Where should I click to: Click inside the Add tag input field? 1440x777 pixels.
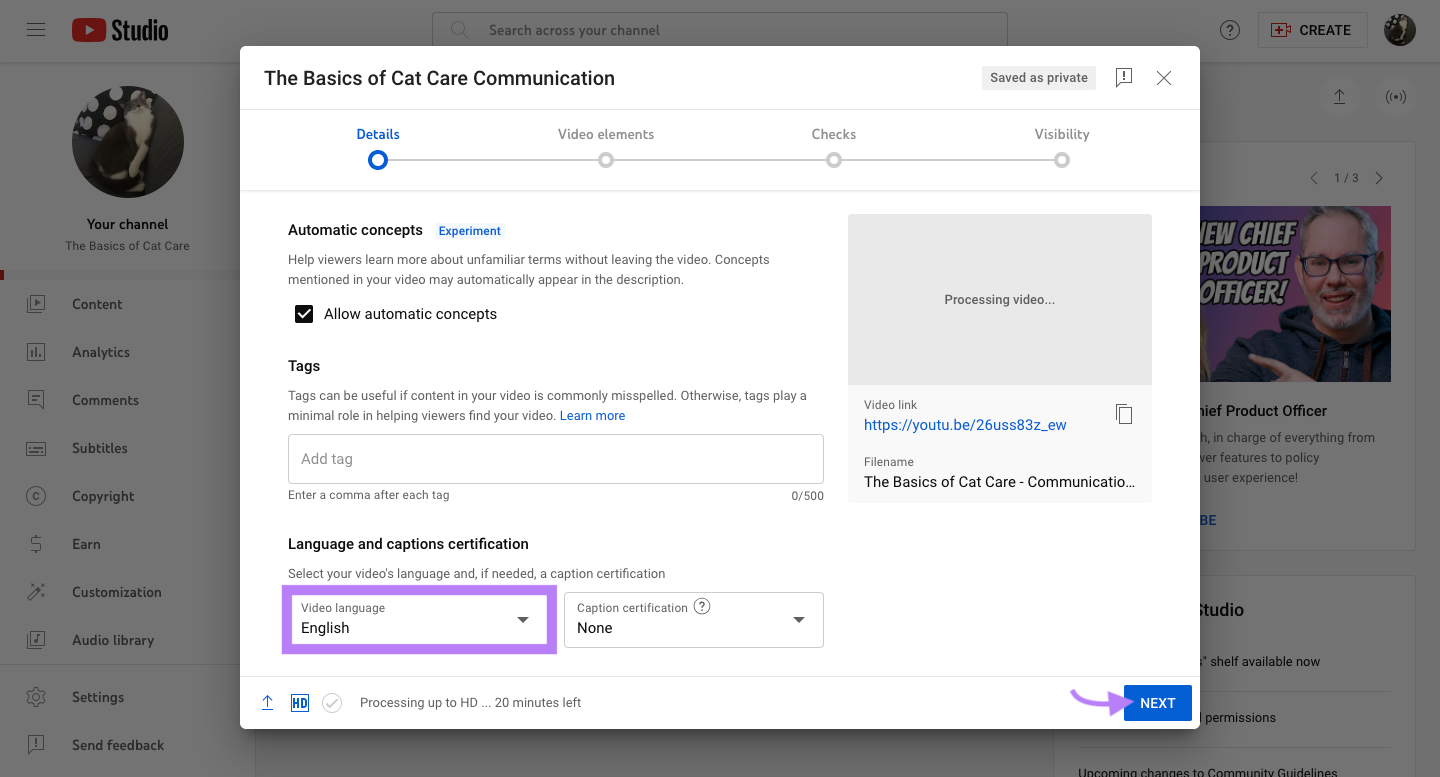click(x=556, y=459)
